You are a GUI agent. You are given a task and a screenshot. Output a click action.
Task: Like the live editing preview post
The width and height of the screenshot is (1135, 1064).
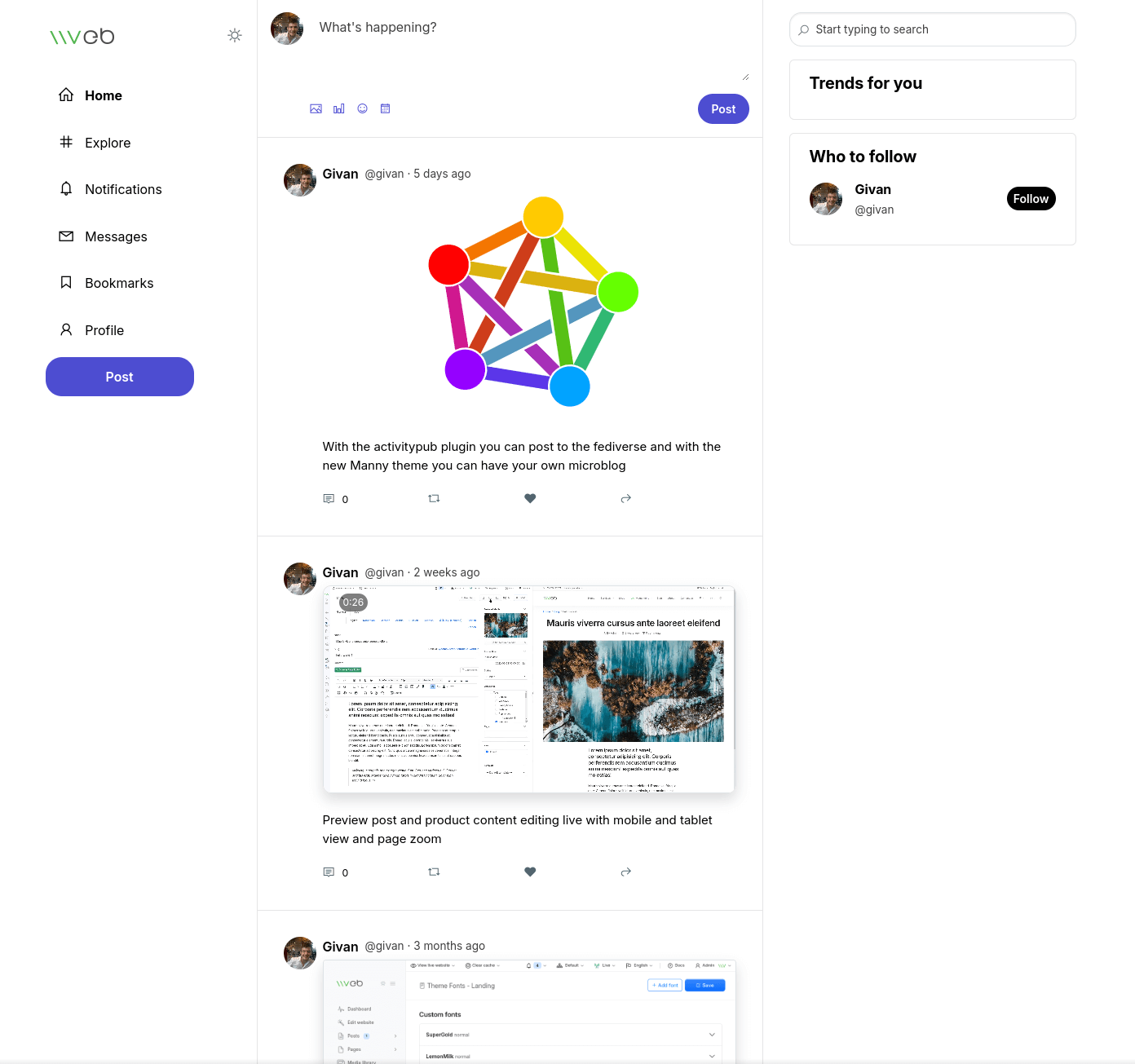pos(530,872)
